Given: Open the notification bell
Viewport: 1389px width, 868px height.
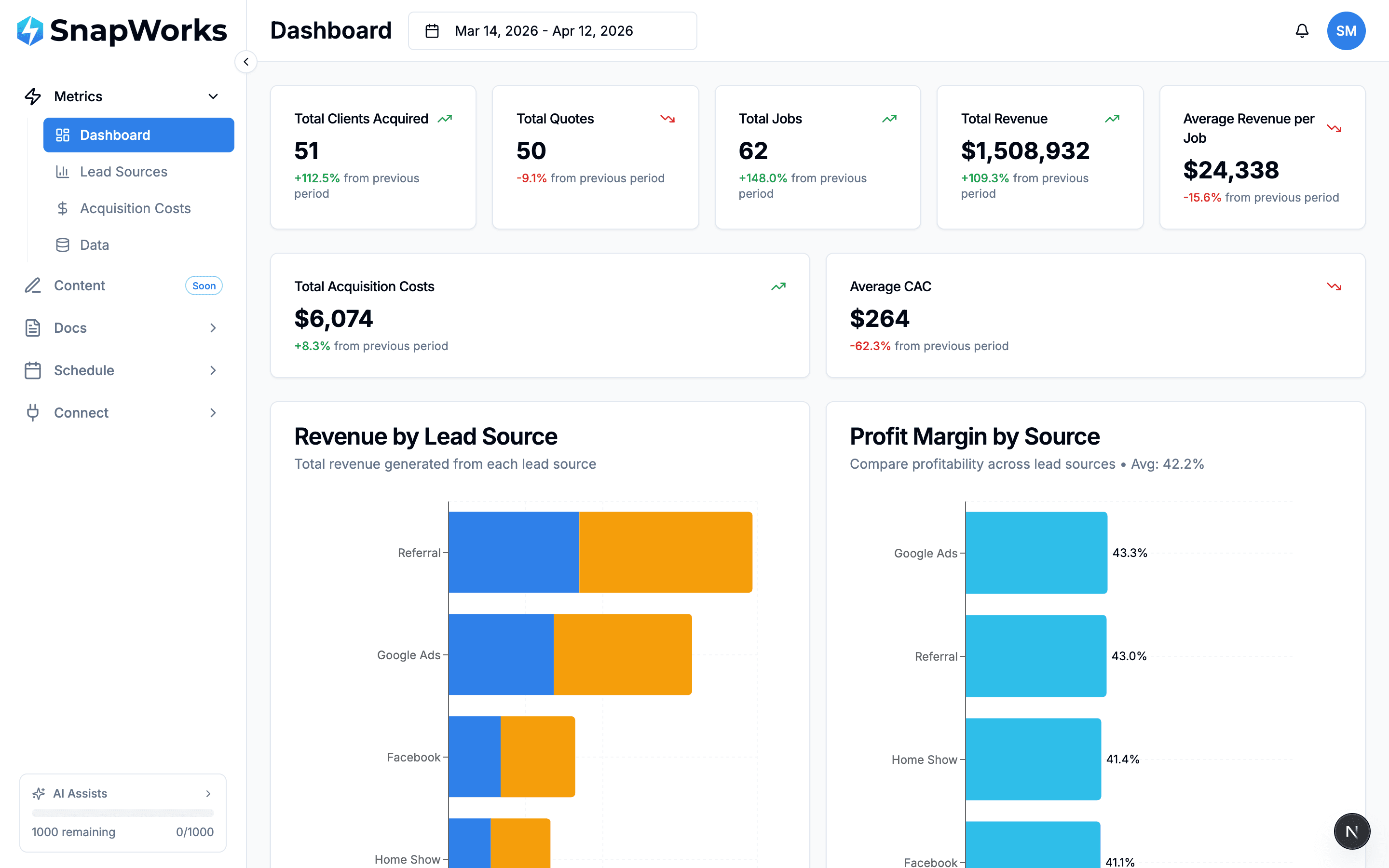Looking at the screenshot, I should coord(1302,30).
